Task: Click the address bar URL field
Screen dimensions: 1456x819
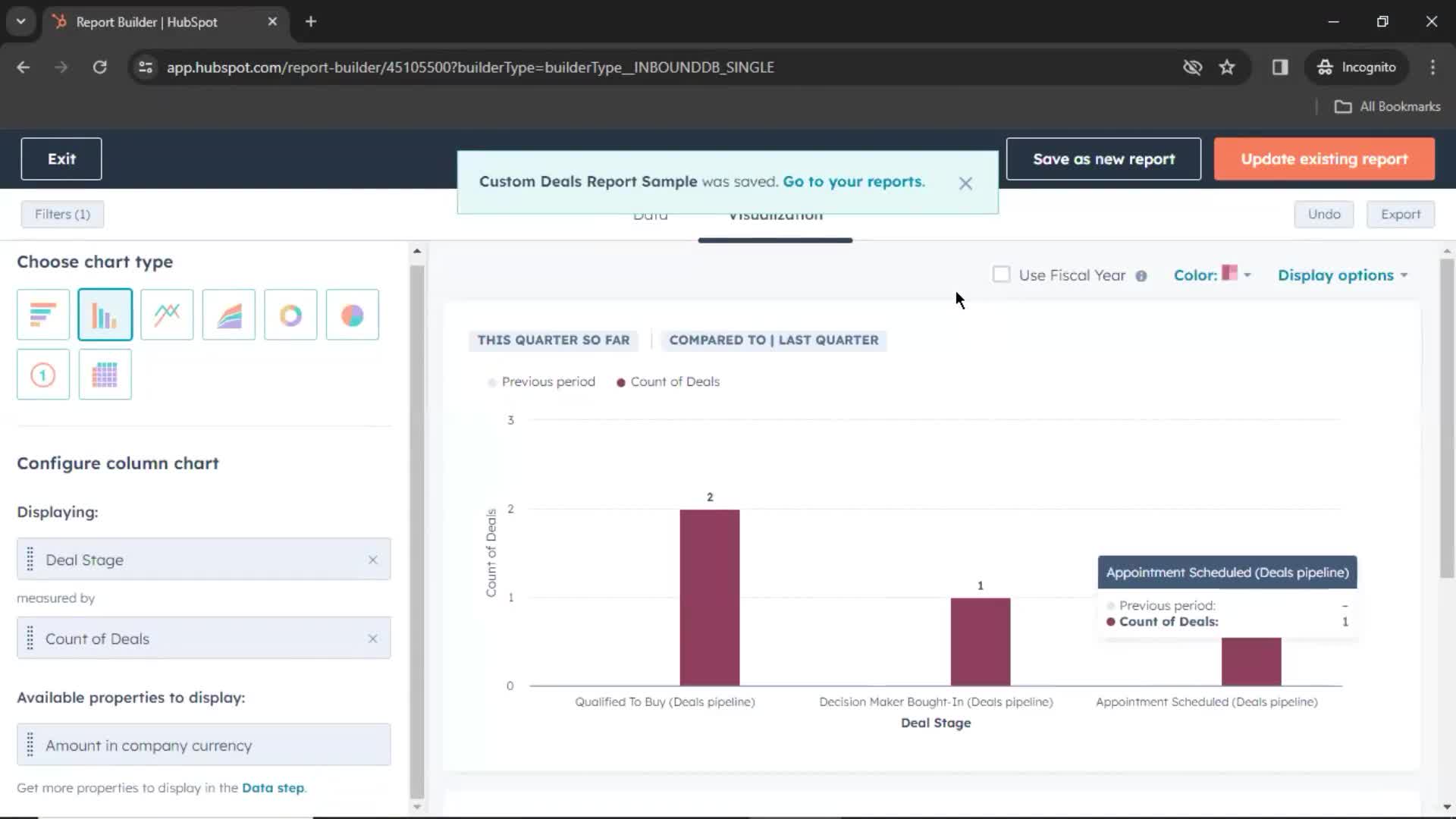Action: [470, 67]
